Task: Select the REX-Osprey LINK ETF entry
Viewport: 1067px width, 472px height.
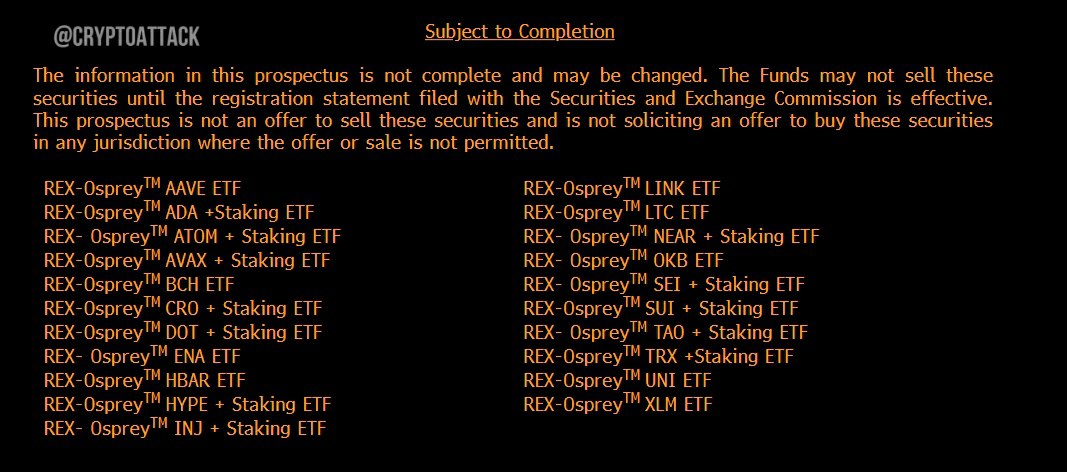Action: click(x=621, y=188)
